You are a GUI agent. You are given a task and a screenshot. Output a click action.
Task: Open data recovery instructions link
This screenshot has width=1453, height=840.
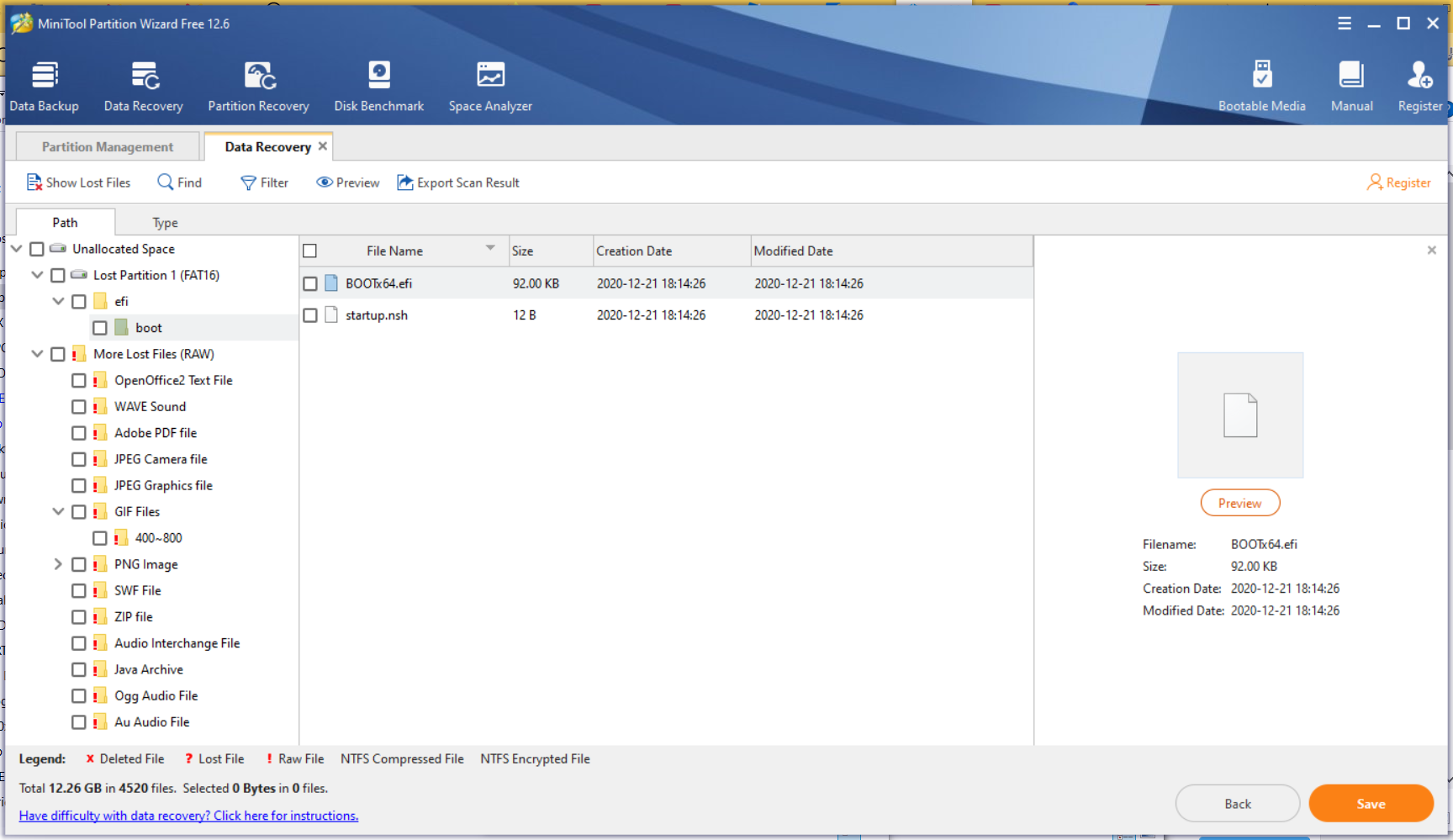click(x=188, y=816)
